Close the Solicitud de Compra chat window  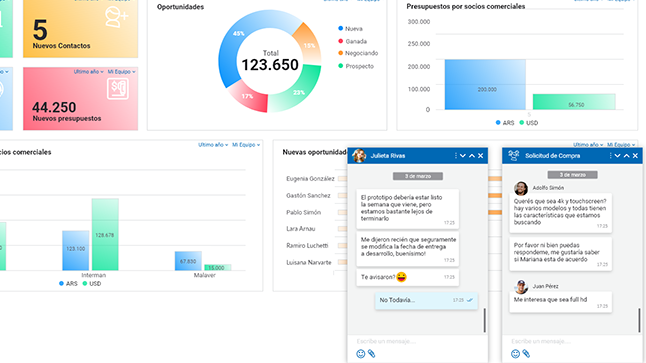coord(635,156)
